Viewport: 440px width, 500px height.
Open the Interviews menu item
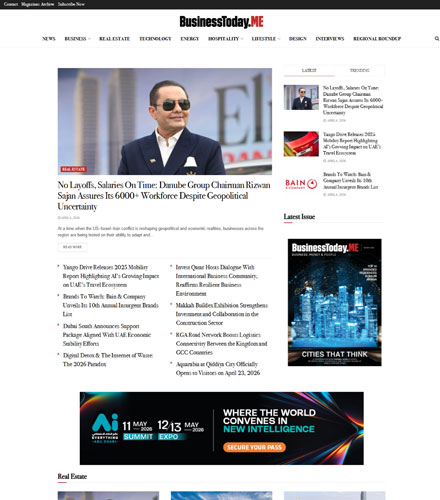330,39
